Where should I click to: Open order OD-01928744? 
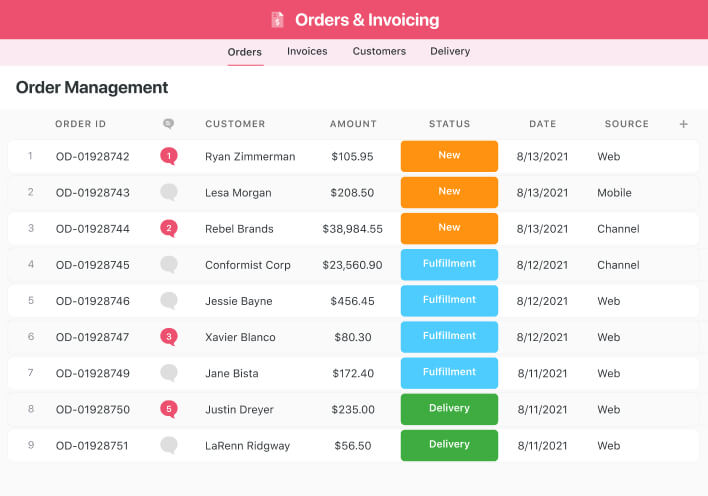93,229
